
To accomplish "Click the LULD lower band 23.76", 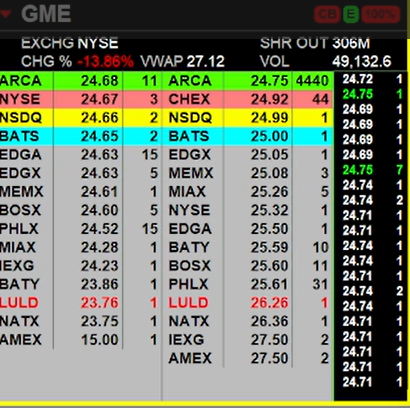I will (x=81, y=303).
